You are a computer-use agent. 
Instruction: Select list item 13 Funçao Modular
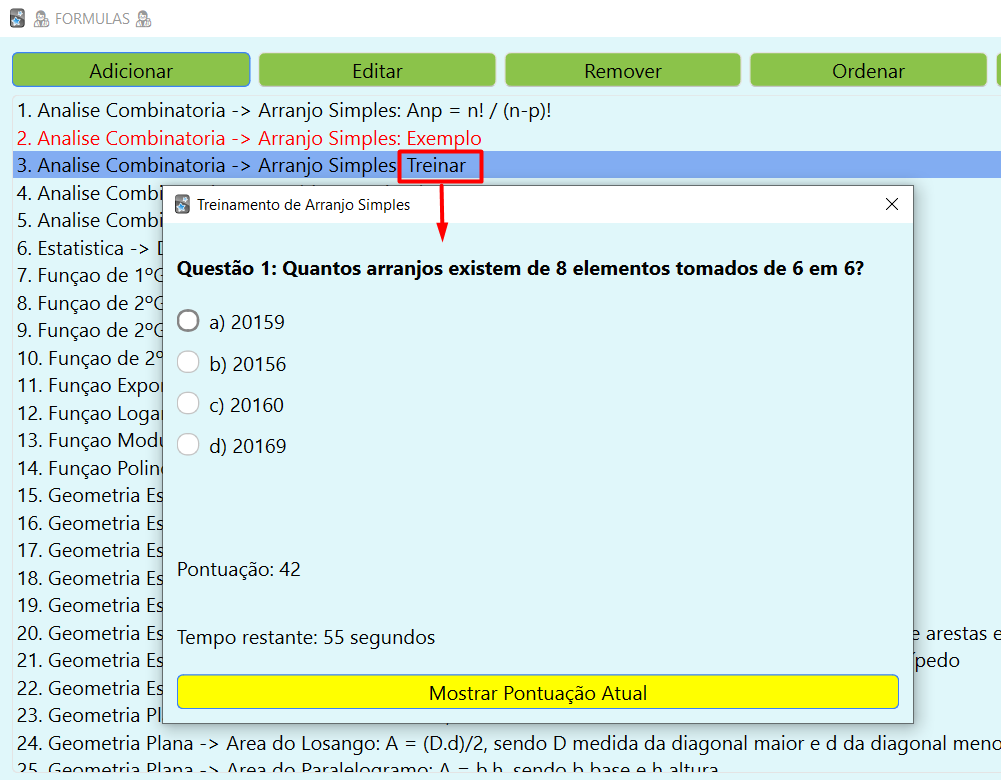click(x=90, y=441)
